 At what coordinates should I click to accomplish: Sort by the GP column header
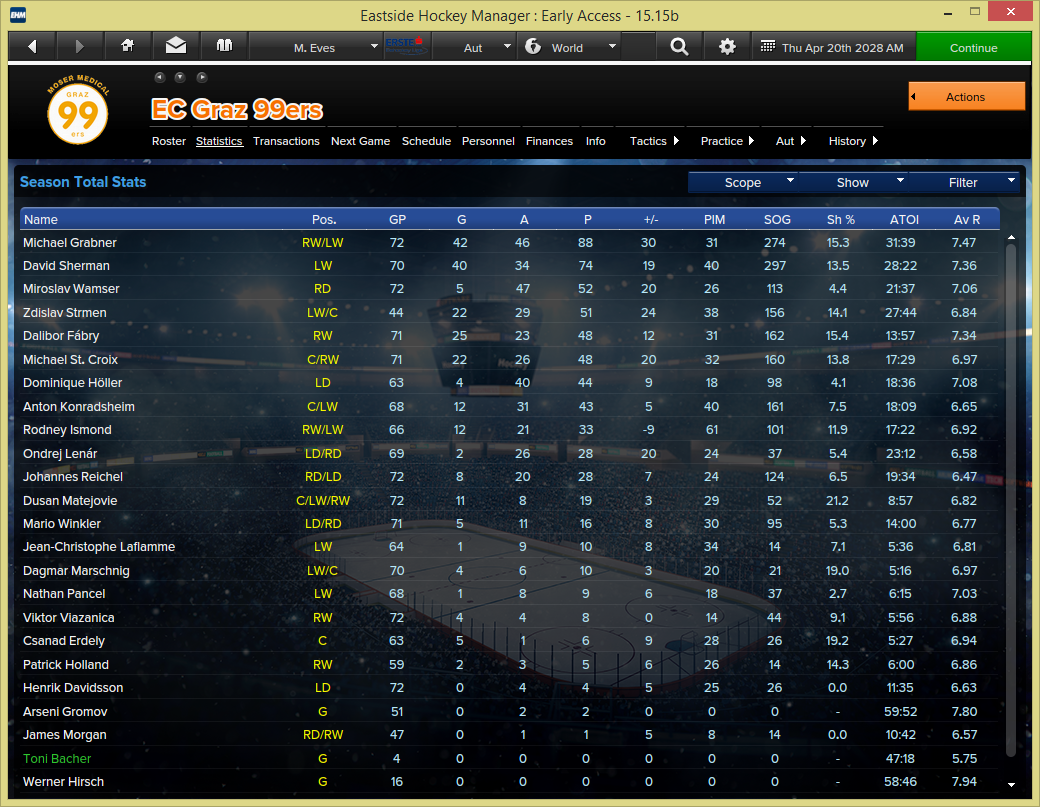[x=397, y=219]
